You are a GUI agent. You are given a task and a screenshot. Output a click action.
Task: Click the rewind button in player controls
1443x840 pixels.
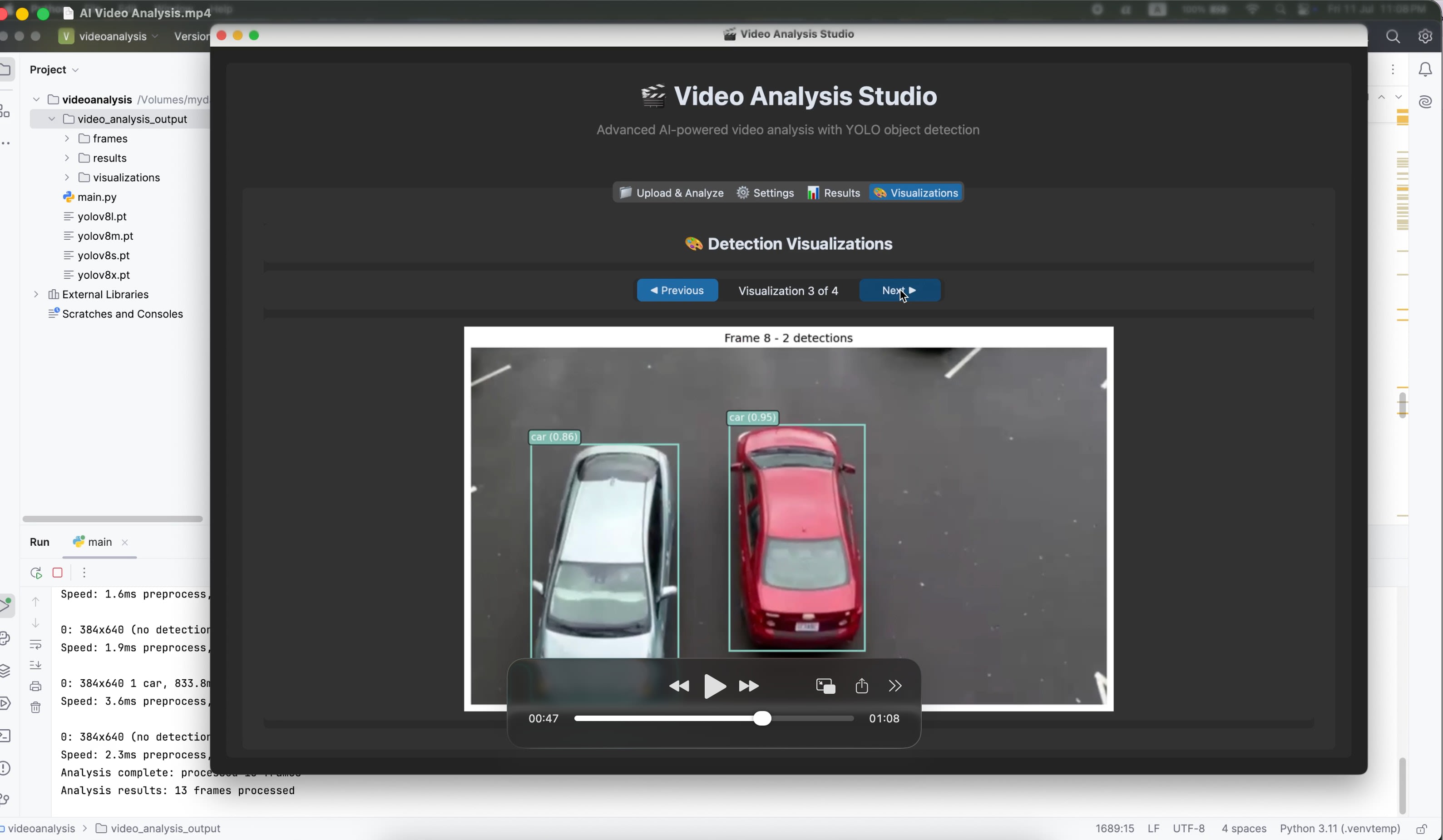point(679,686)
